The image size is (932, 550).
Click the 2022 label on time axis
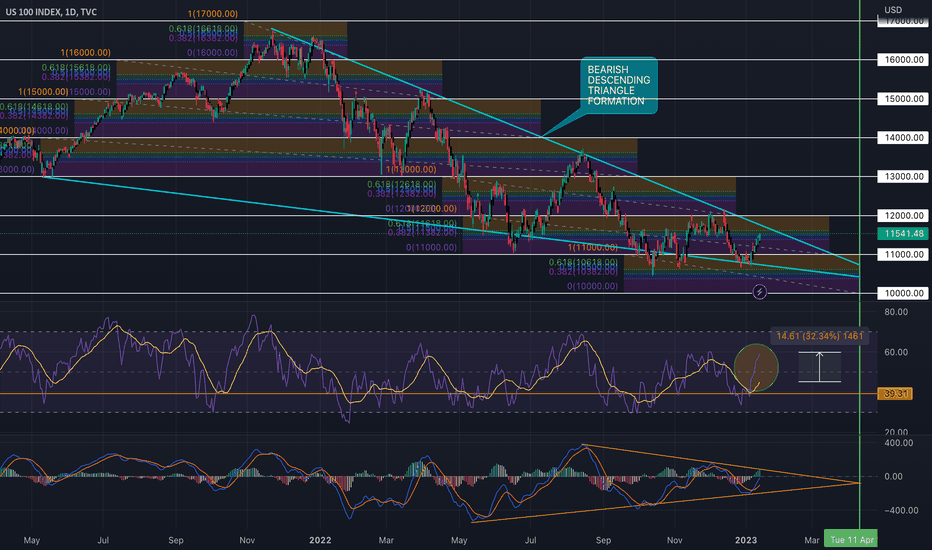click(320, 540)
